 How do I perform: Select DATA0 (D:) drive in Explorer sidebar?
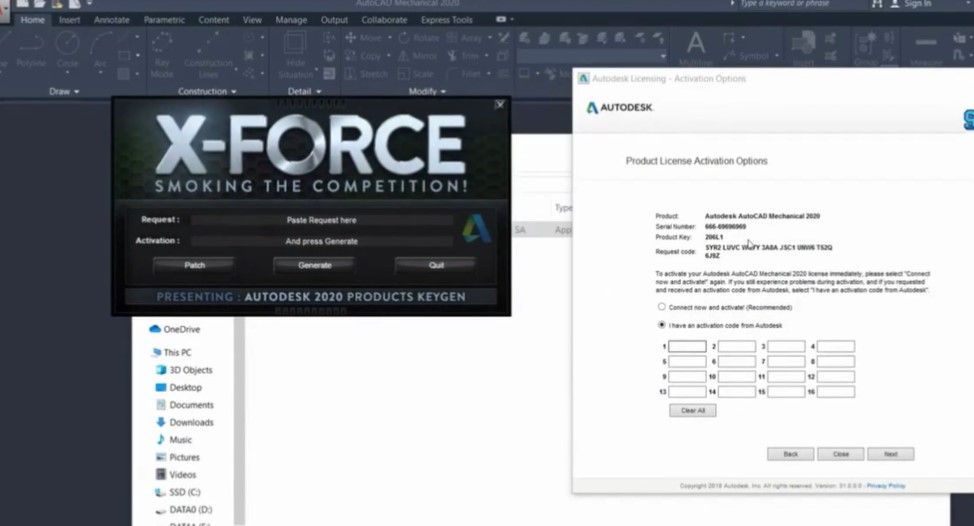click(183, 509)
